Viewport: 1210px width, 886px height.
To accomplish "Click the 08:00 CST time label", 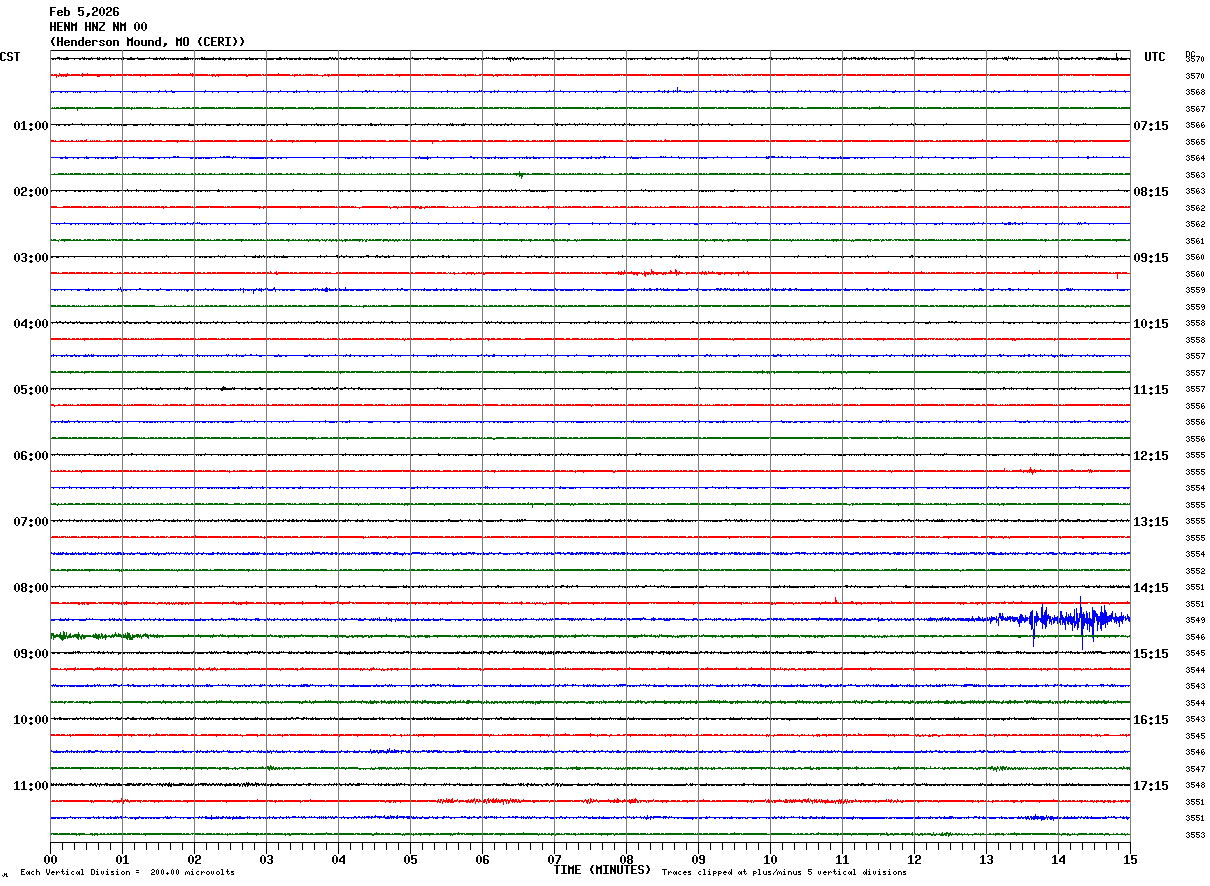I will 30,588.
